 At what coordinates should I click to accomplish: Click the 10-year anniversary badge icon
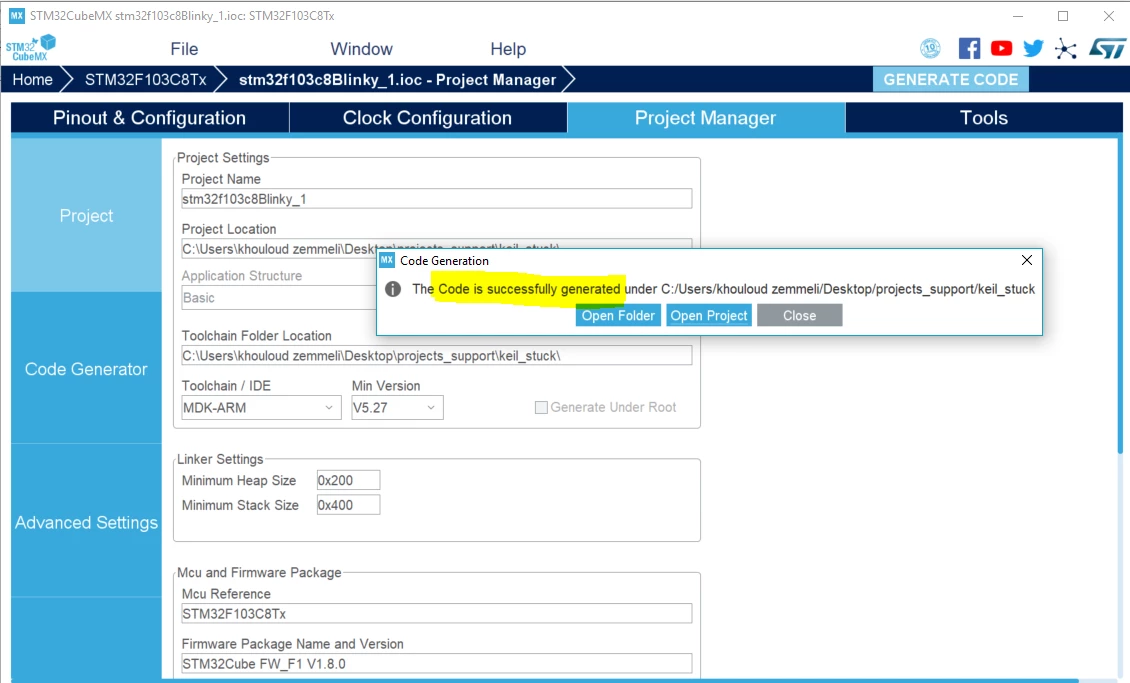930,48
